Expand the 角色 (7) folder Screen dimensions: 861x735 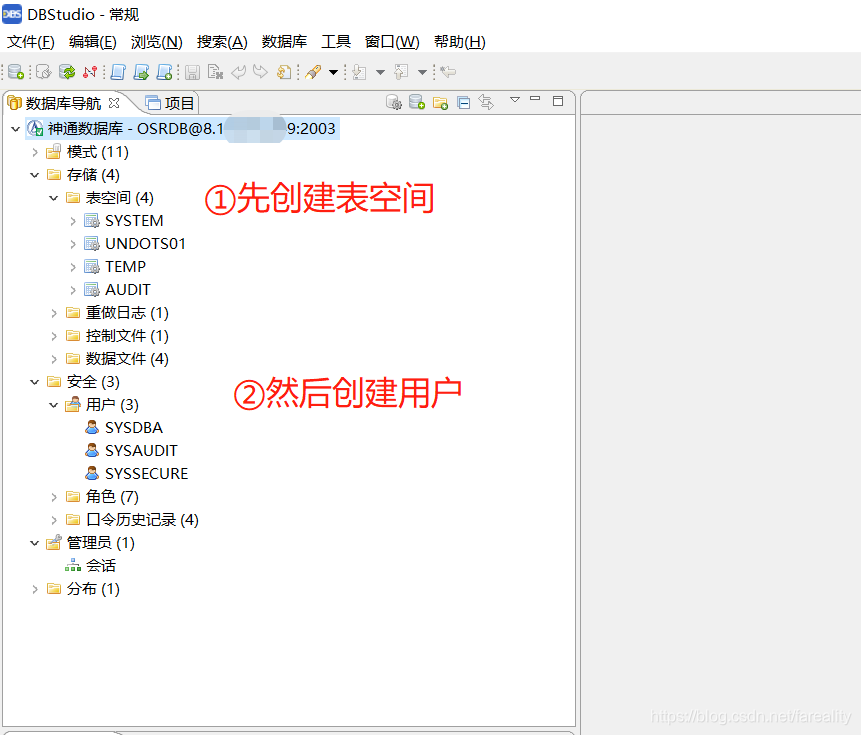[54, 497]
